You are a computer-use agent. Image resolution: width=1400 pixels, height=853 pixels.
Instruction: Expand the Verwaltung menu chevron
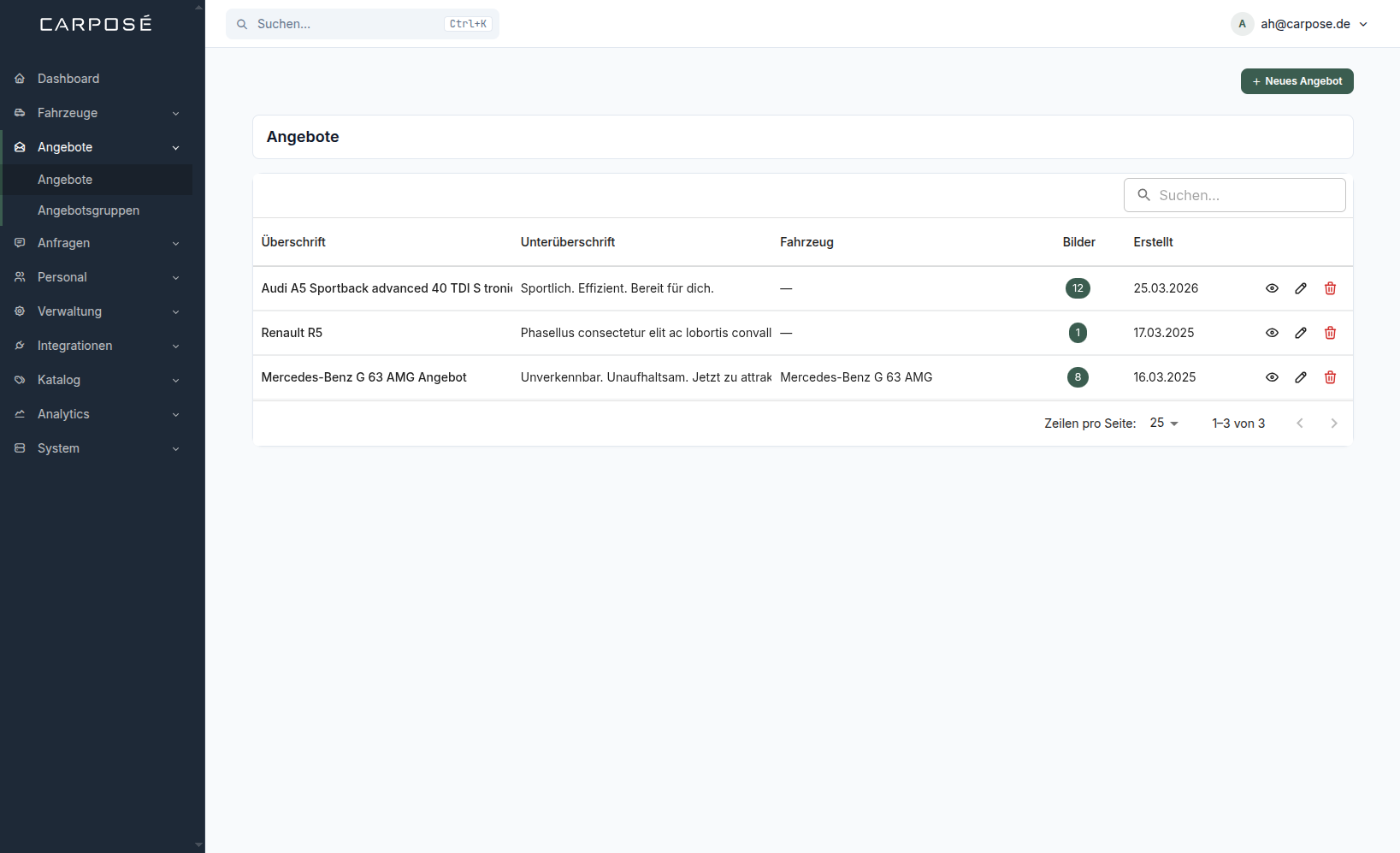175,311
